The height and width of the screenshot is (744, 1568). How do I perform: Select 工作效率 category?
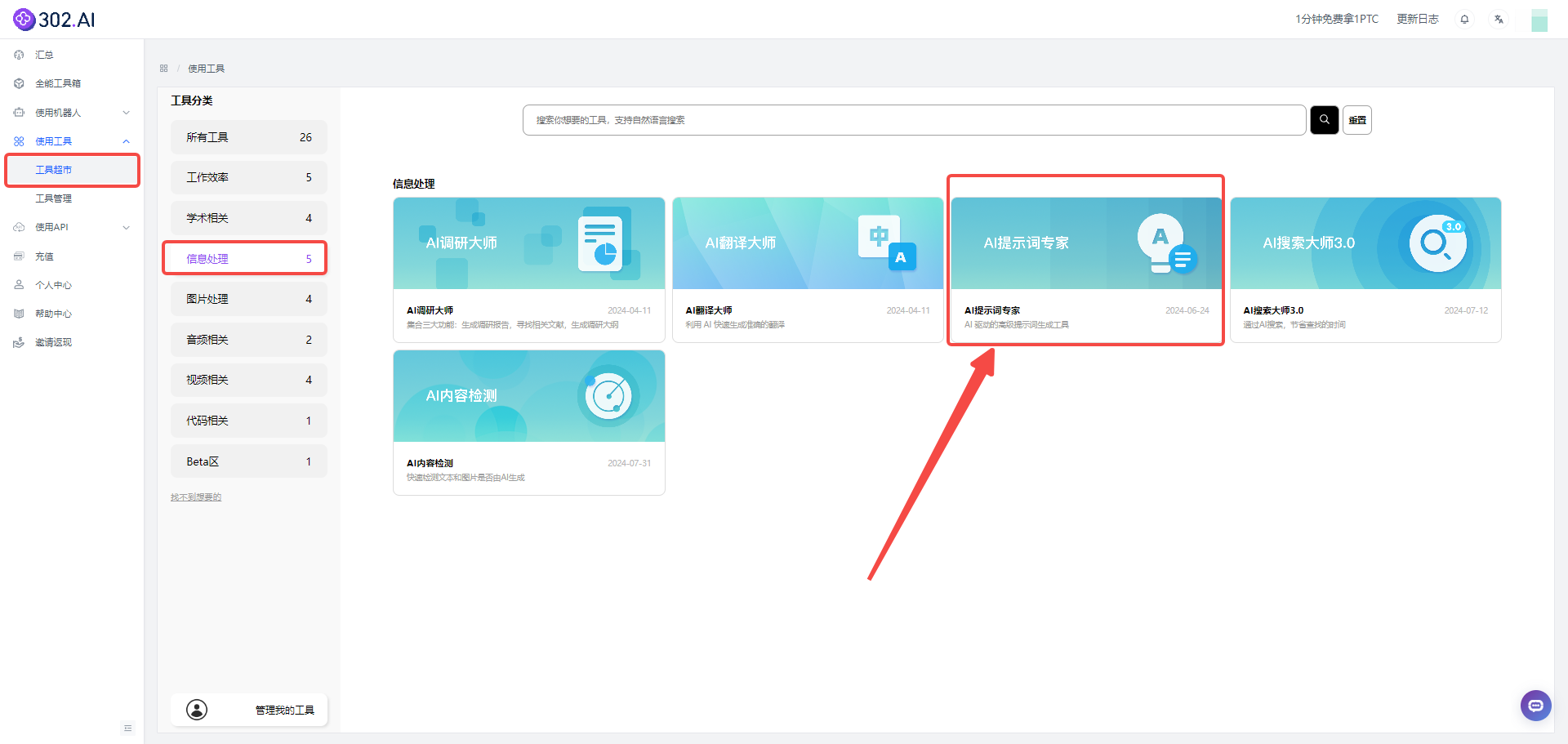[x=249, y=177]
